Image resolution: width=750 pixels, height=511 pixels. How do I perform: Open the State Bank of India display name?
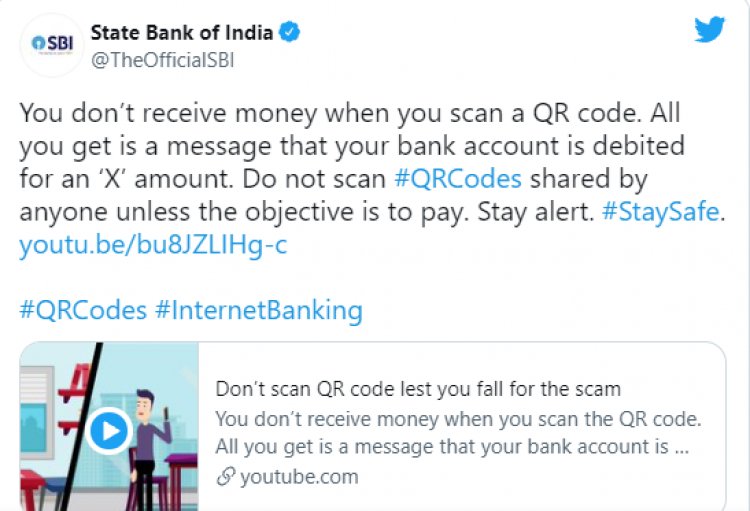coord(182,33)
